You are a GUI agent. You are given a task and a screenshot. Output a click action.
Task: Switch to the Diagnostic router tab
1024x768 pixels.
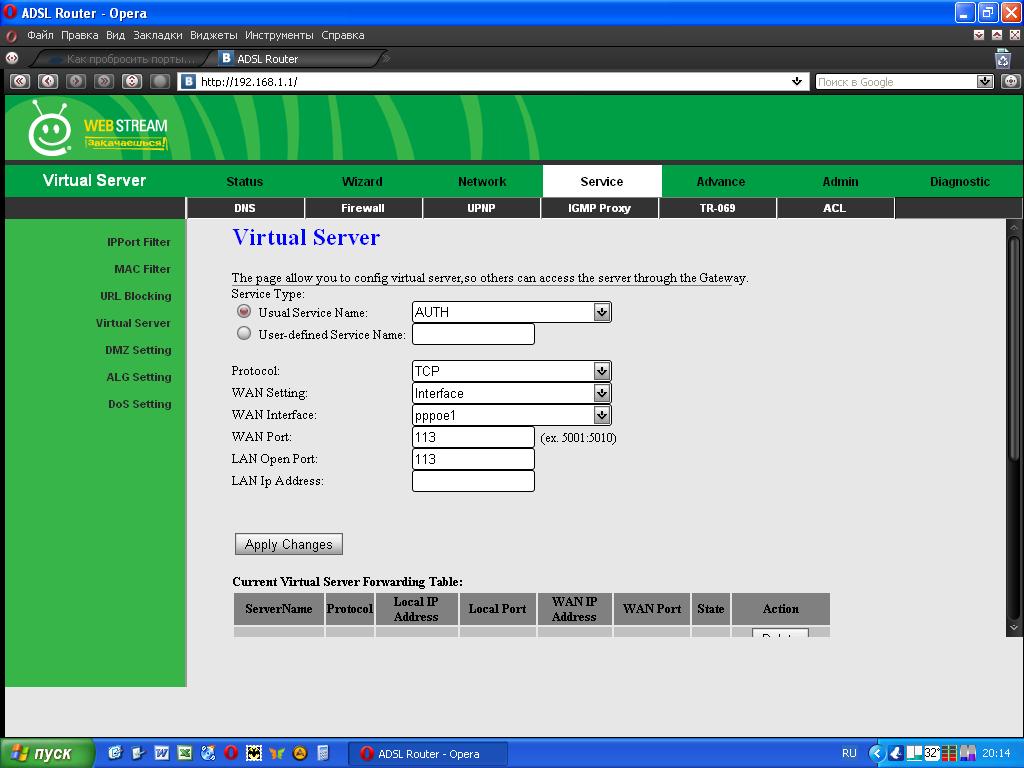coord(960,182)
